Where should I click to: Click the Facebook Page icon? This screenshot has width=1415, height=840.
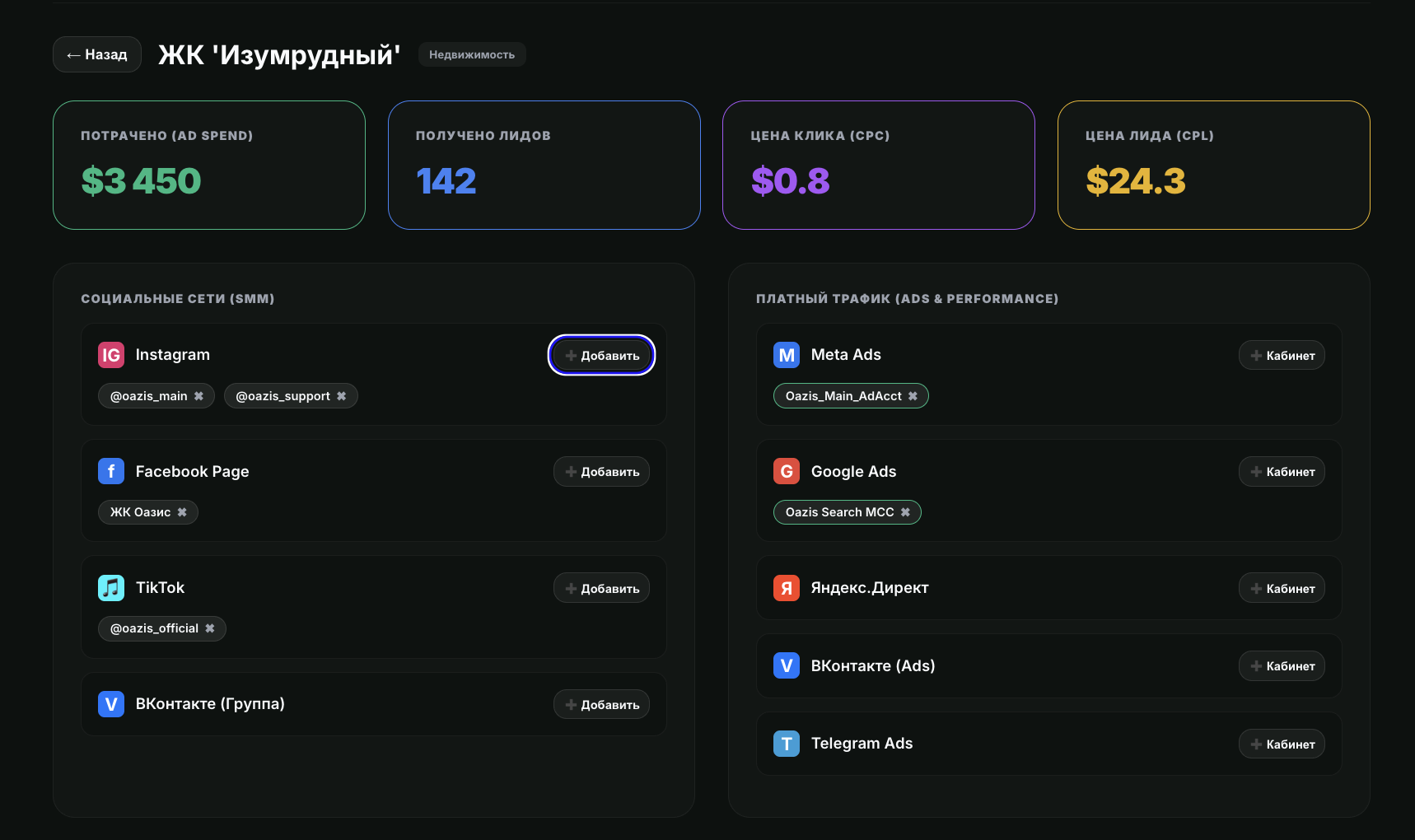(x=111, y=471)
